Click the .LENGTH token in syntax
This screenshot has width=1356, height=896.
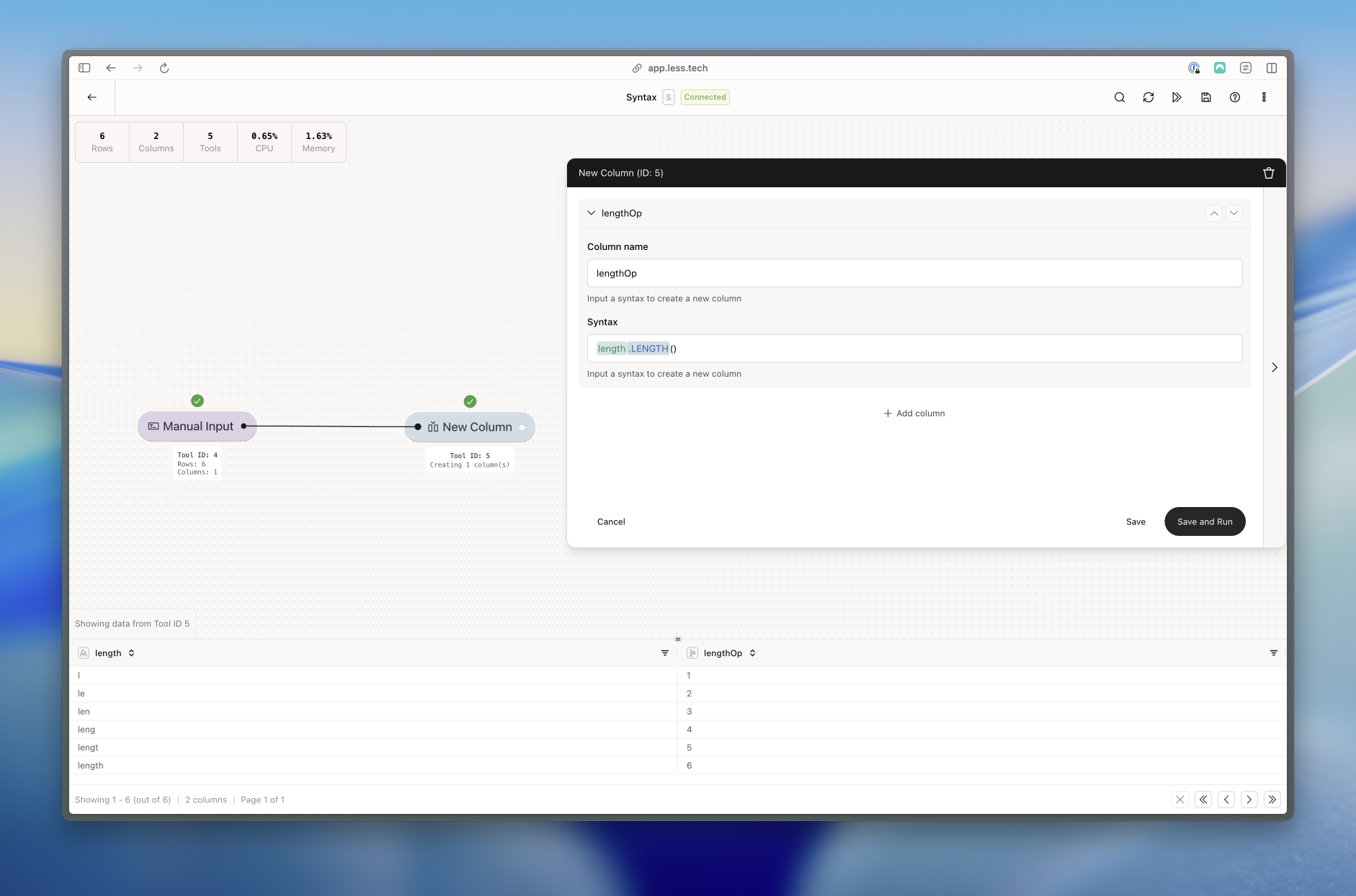coord(648,349)
